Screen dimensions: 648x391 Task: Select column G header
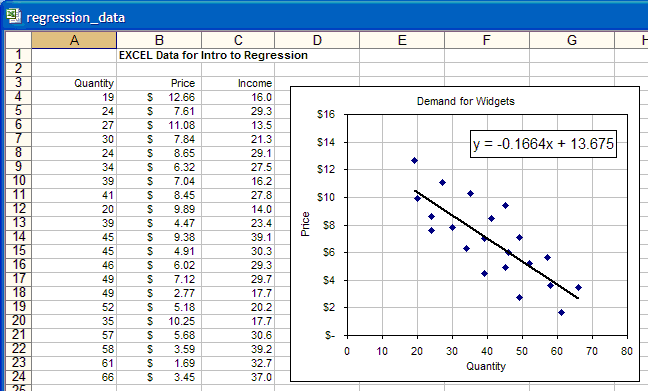(572, 40)
